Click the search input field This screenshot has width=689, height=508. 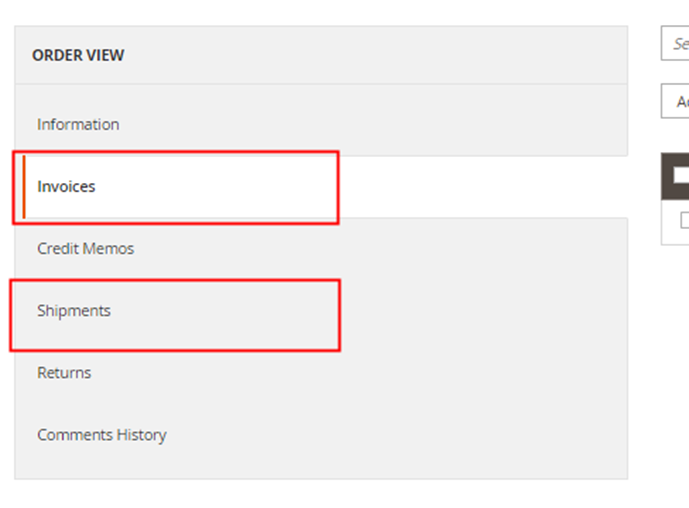tap(677, 44)
